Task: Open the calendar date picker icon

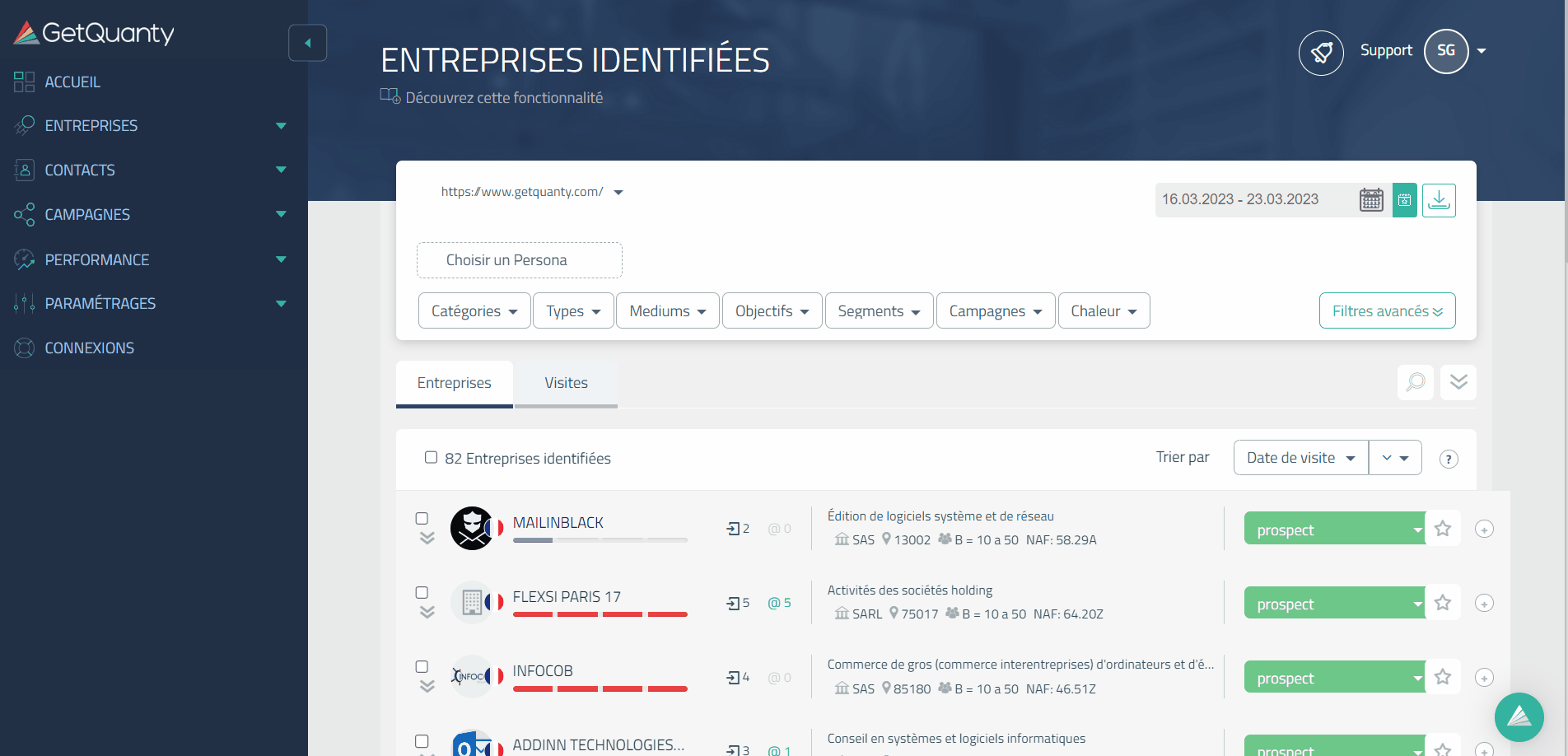Action: 1371,200
